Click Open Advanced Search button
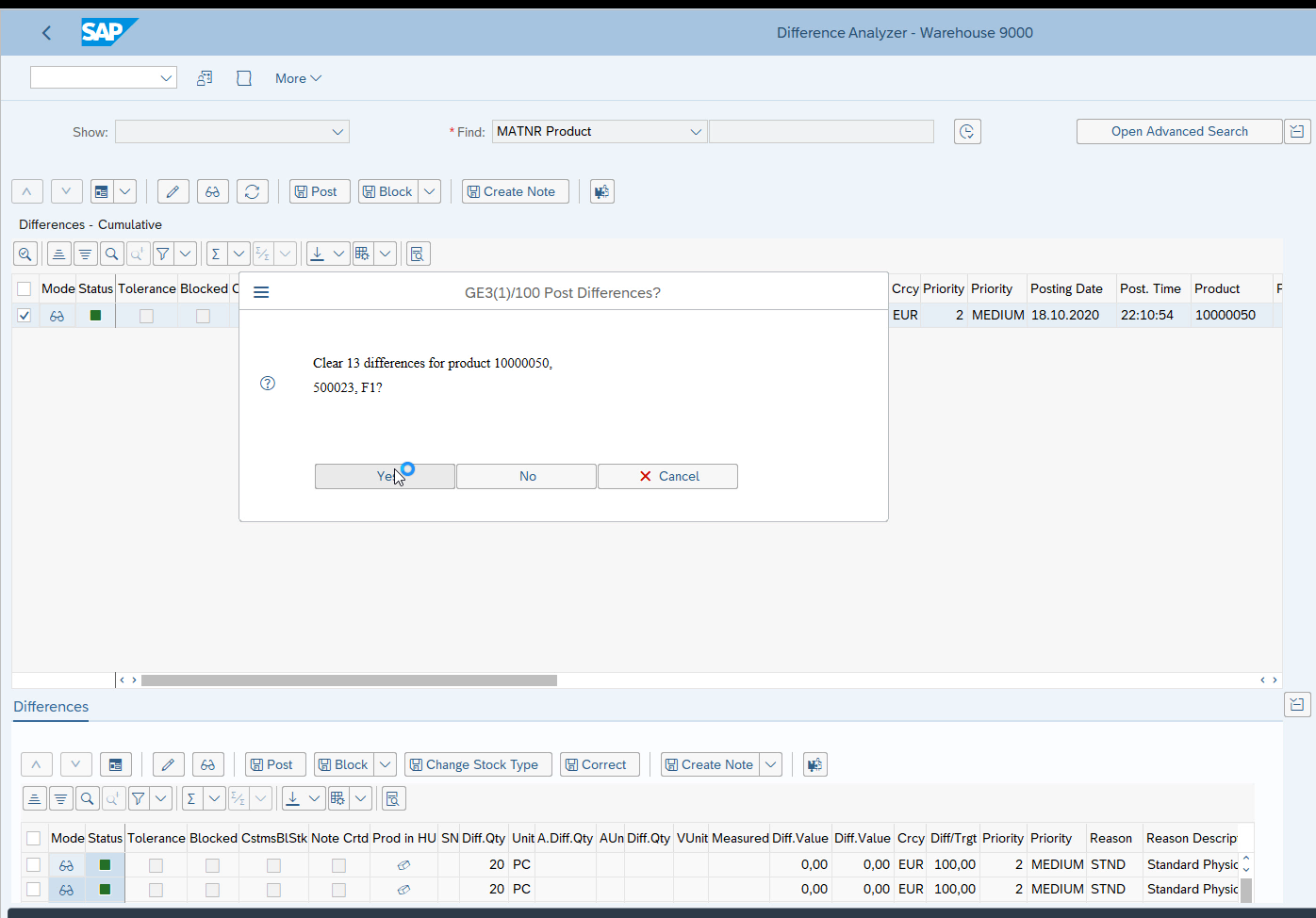This screenshot has width=1316, height=918. tap(1178, 132)
